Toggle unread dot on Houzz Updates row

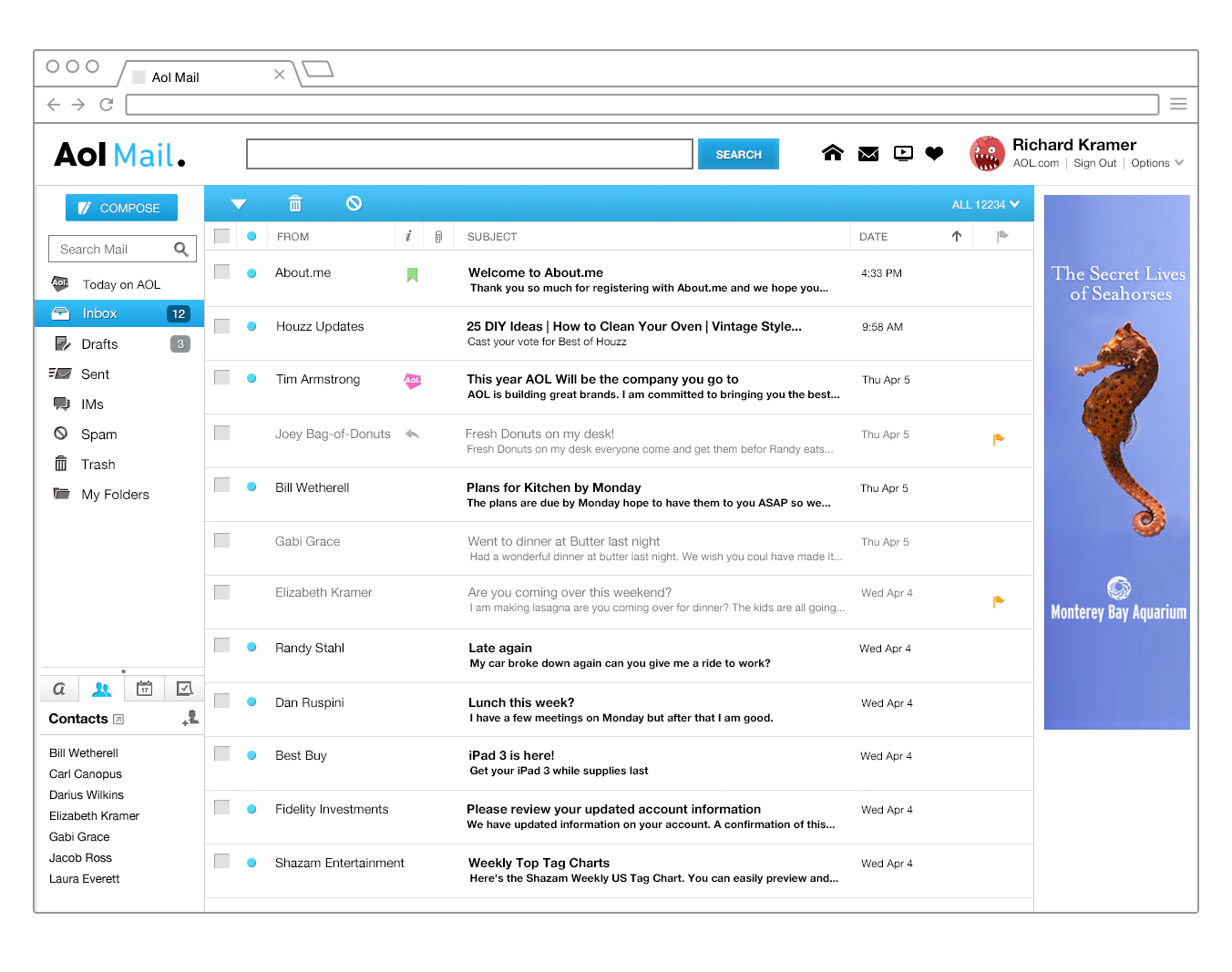coord(252,326)
